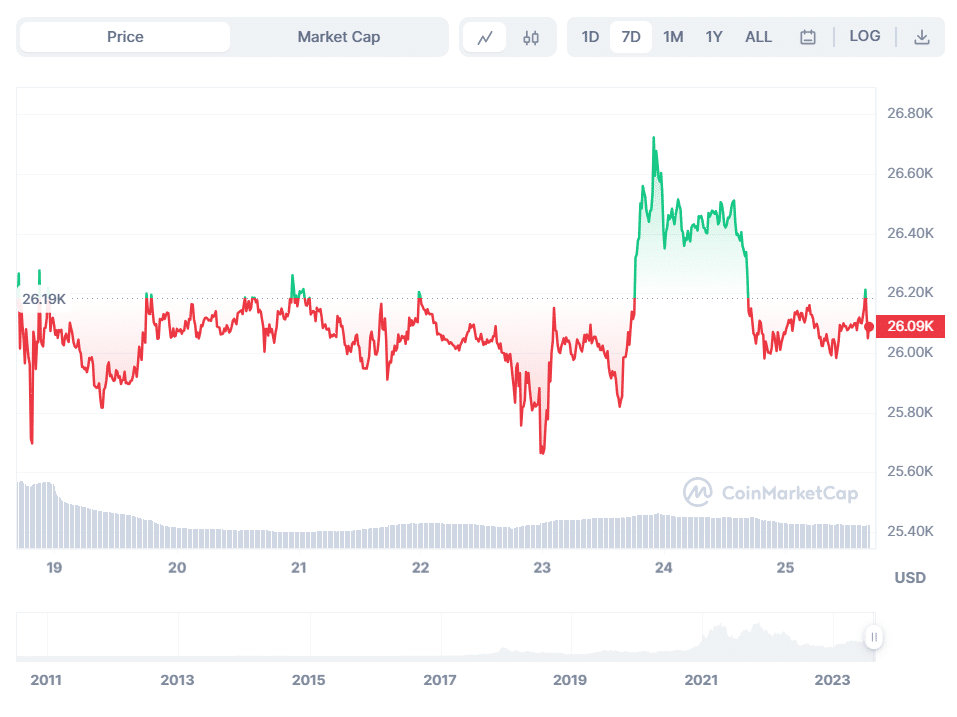
Task: Select the 7D time range
Action: point(631,37)
